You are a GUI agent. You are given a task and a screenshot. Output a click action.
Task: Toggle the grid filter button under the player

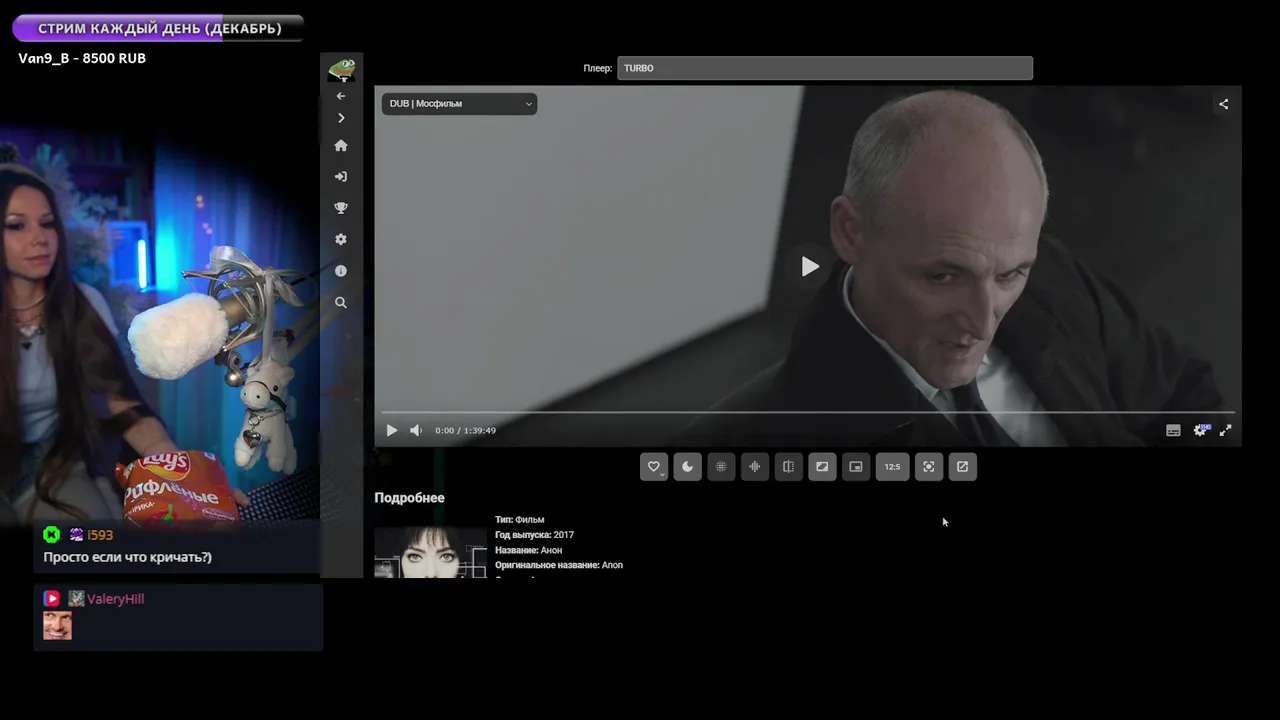click(721, 467)
